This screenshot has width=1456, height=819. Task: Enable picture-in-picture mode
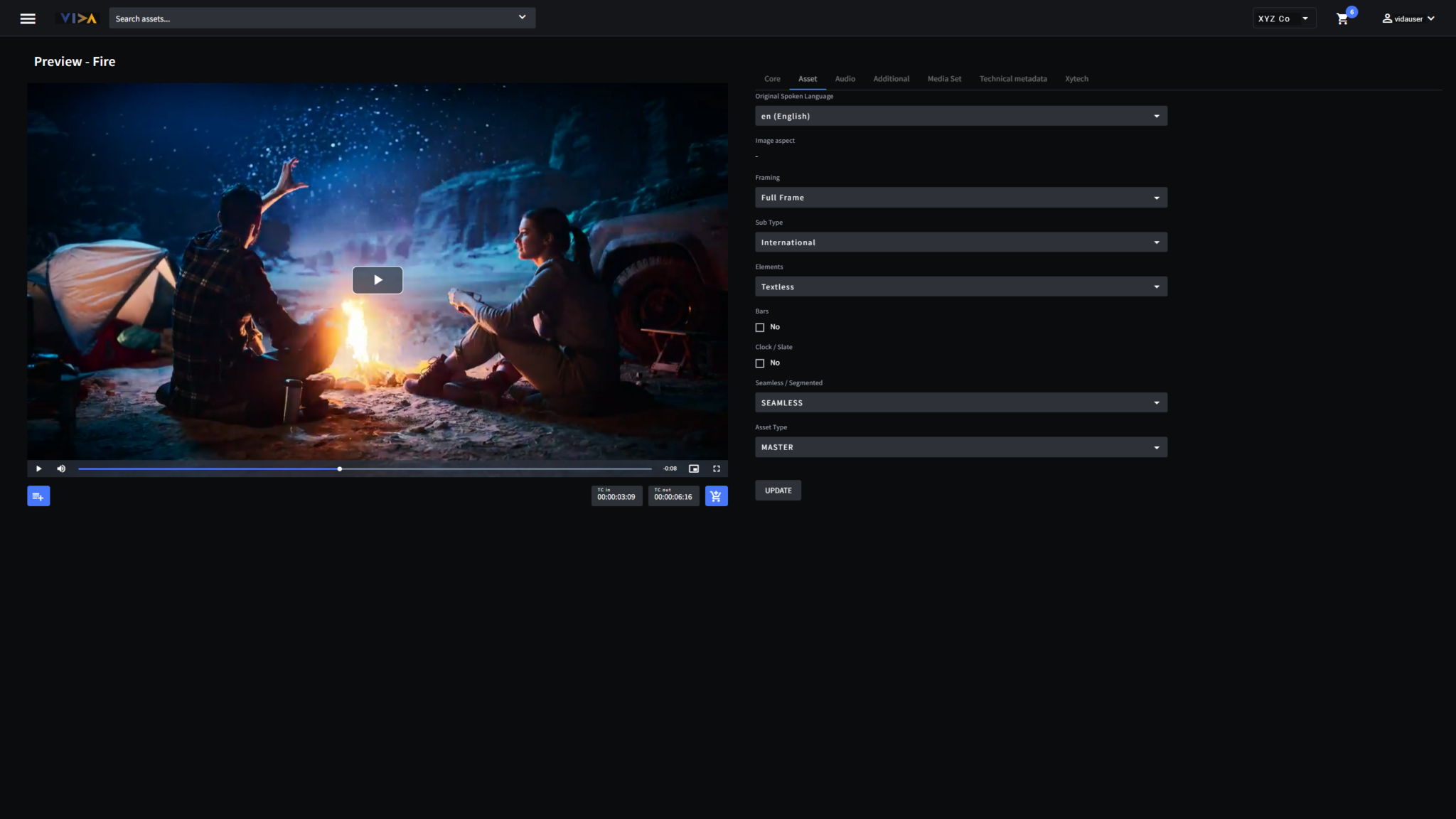coord(694,469)
